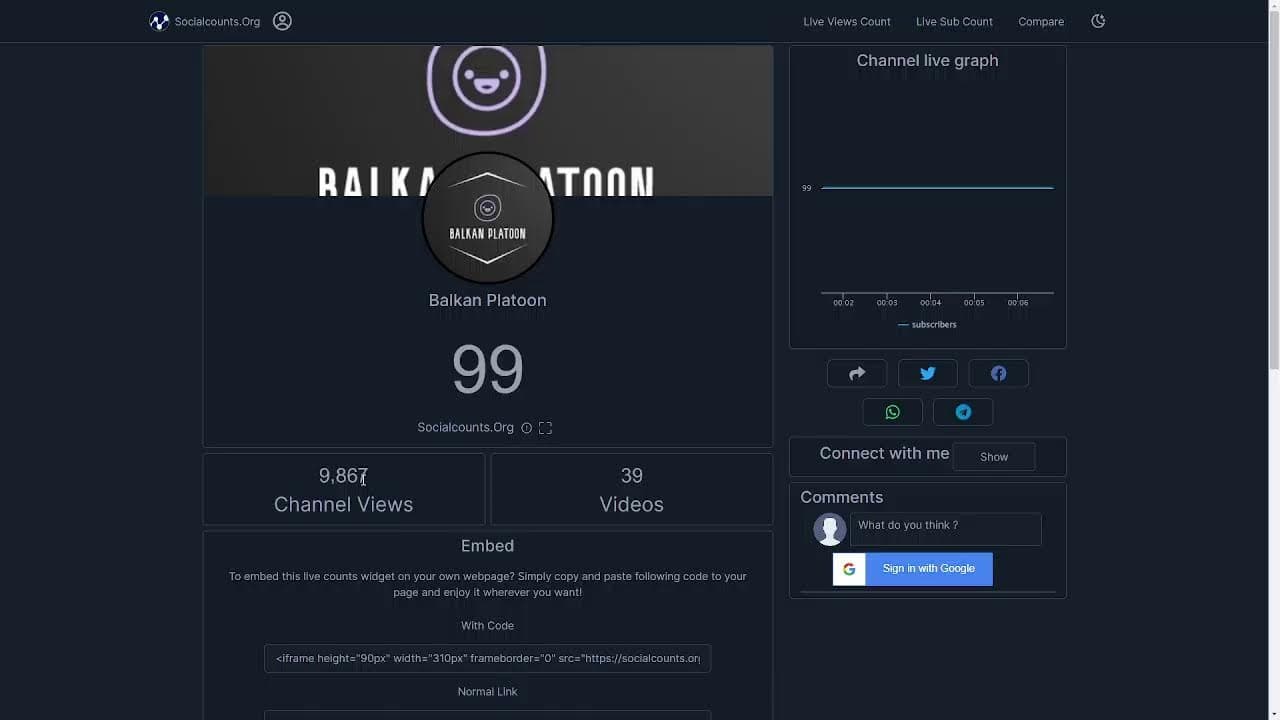This screenshot has width=1280, height=720.
Task: Share channel via WhatsApp
Action: click(x=892, y=412)
